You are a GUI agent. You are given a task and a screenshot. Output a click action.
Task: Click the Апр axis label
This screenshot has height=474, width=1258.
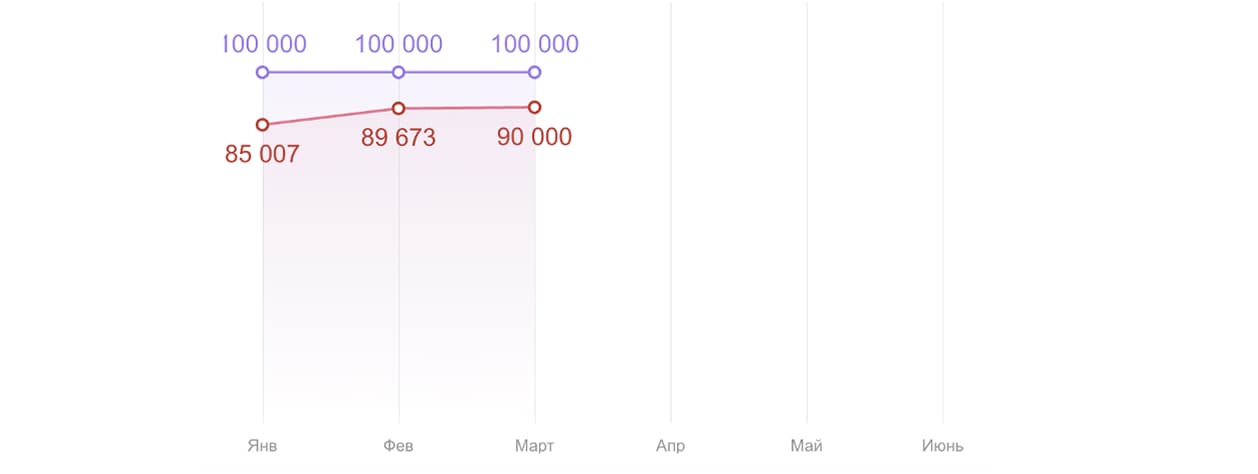coord(670,446)
